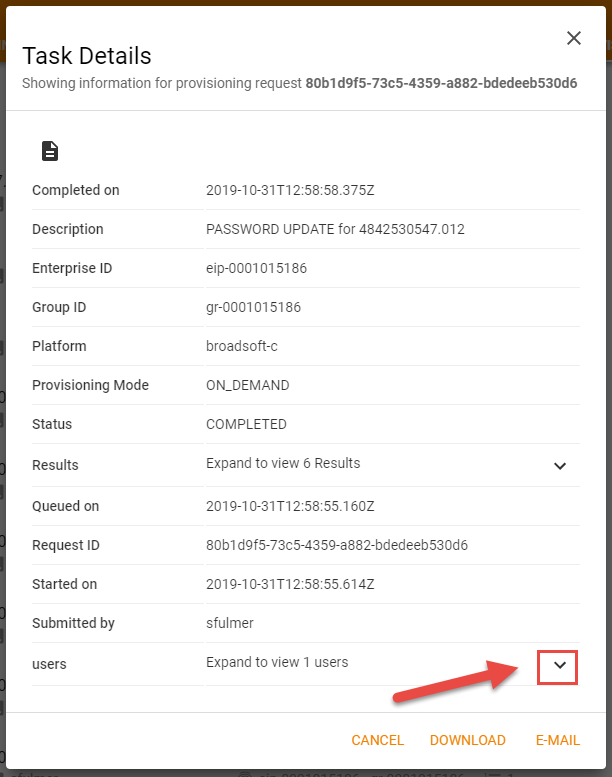Click the Submitted by value sfulmer
Screen dimensions: 612x777
pyautogui.click(x=230, y=623)
